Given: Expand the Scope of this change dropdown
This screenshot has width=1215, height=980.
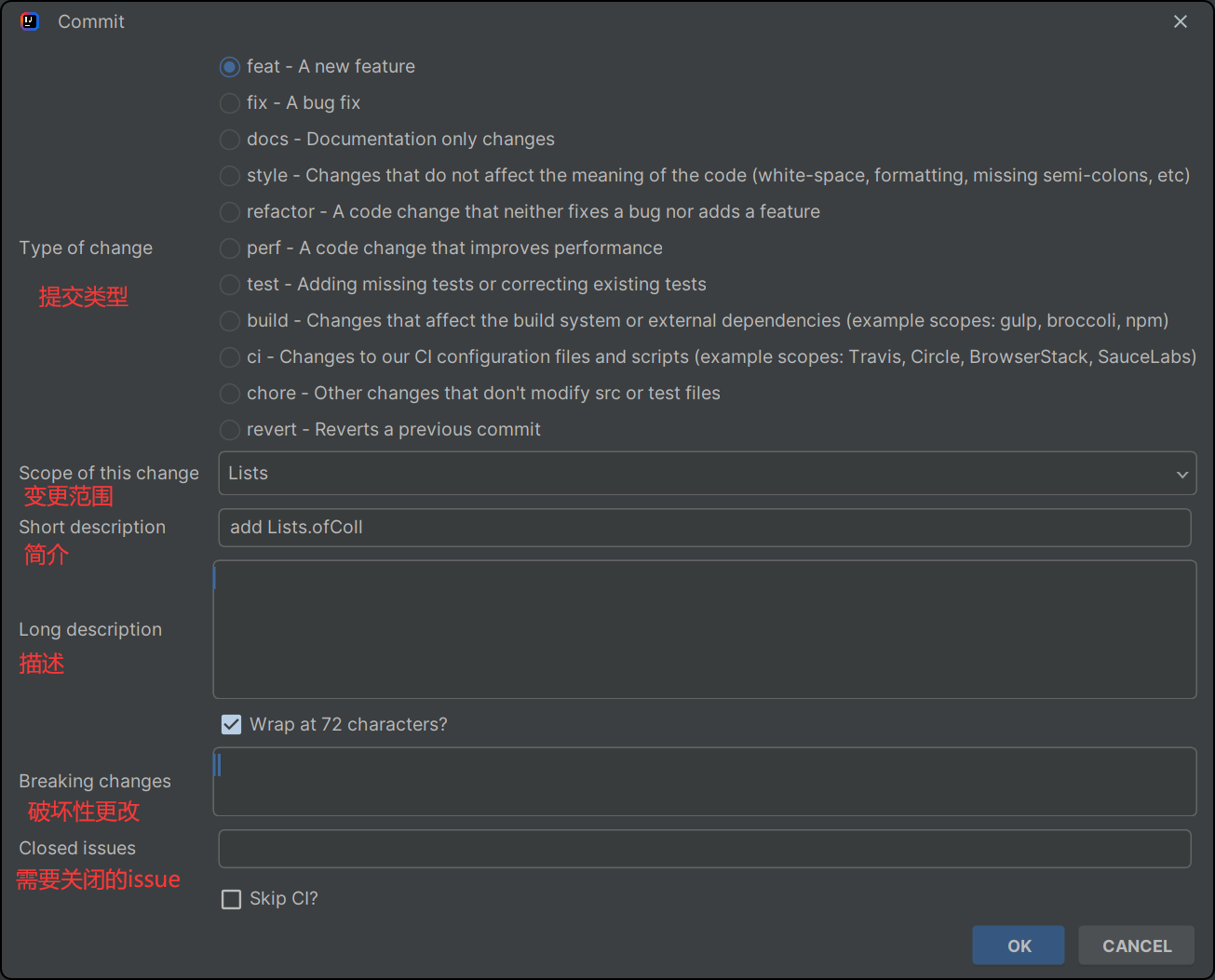Looking at the screenshot, I should click(x=1181, y=474).
